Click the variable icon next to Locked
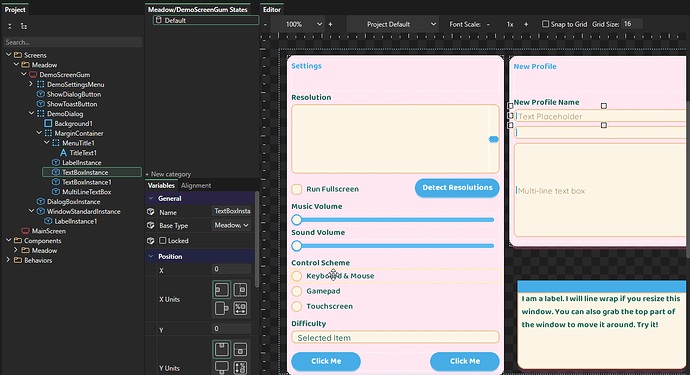Viewport: 690px width, 375px height. click(x=151, y=241)
